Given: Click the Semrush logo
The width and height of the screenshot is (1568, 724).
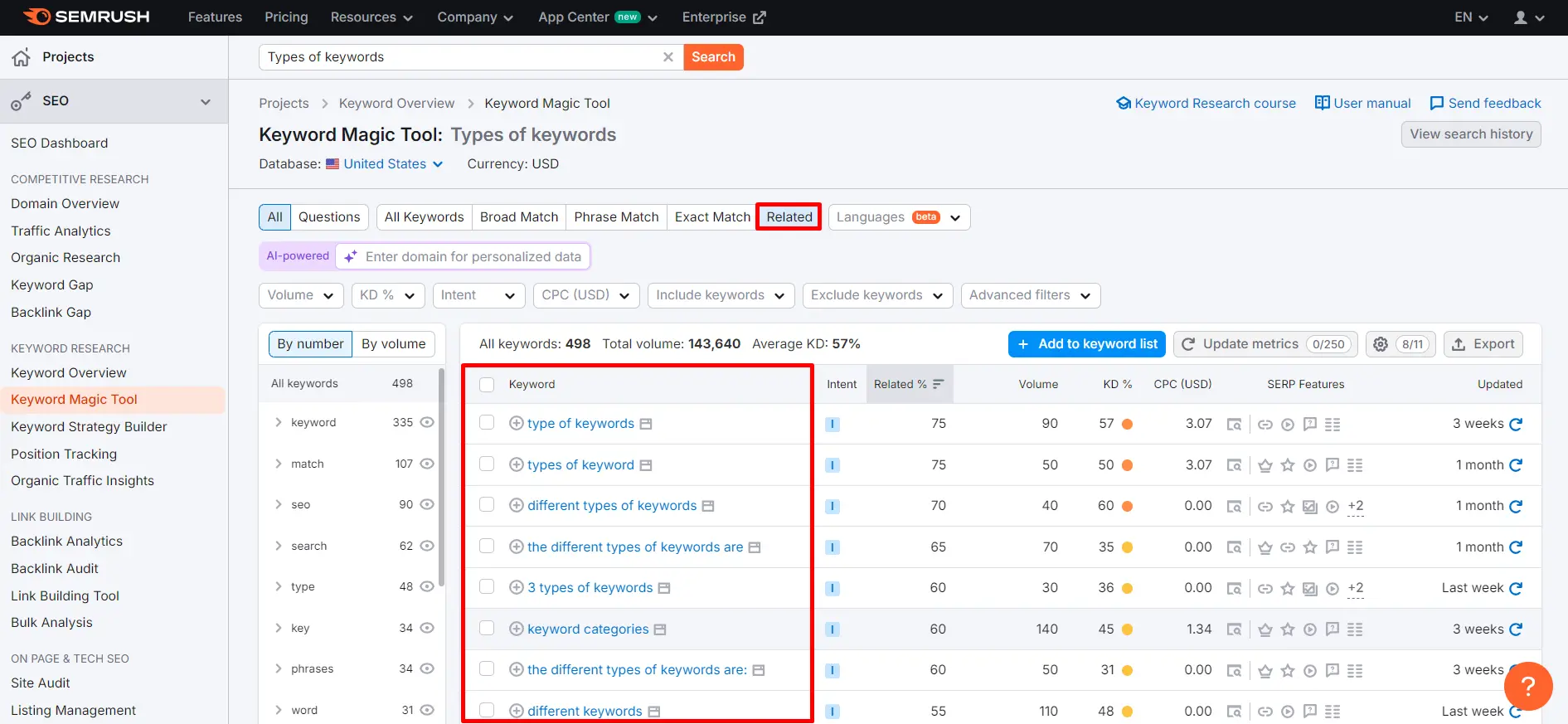Looking at the screenshot, I should (x=86, y=17).
